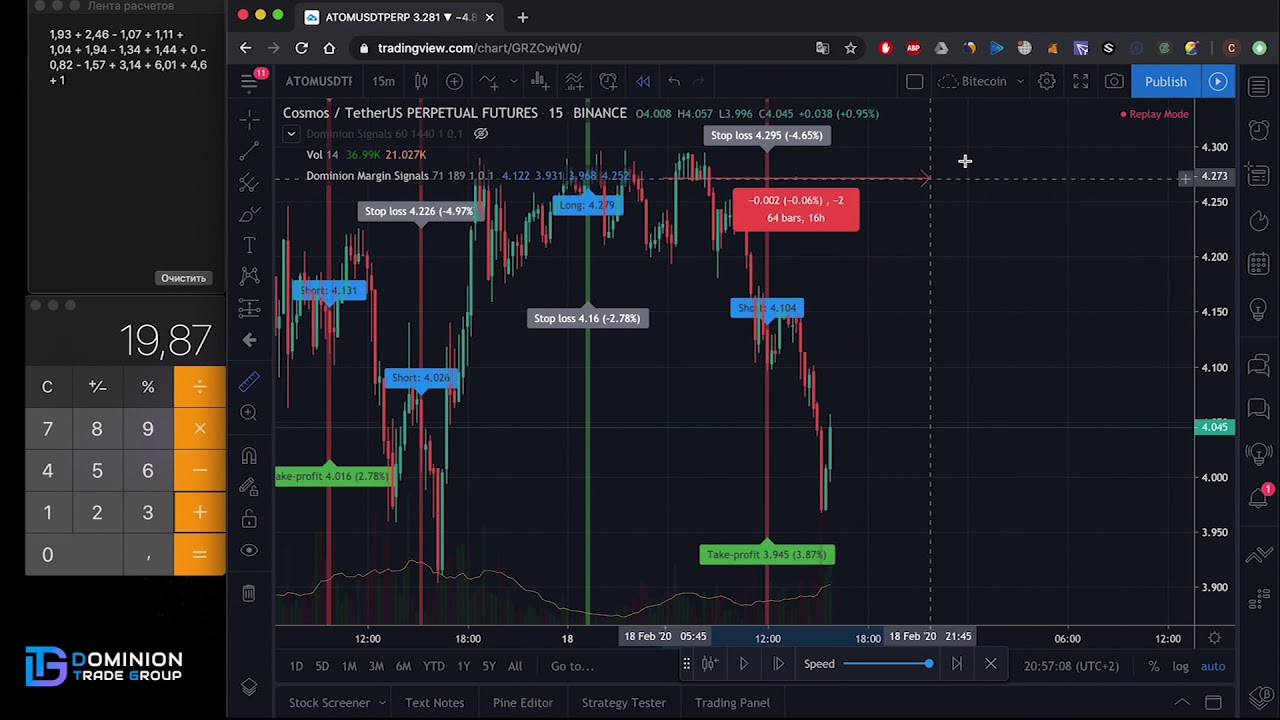Open the prediction and measurement tools
The image size is (1280, 720).
[249, 308]
